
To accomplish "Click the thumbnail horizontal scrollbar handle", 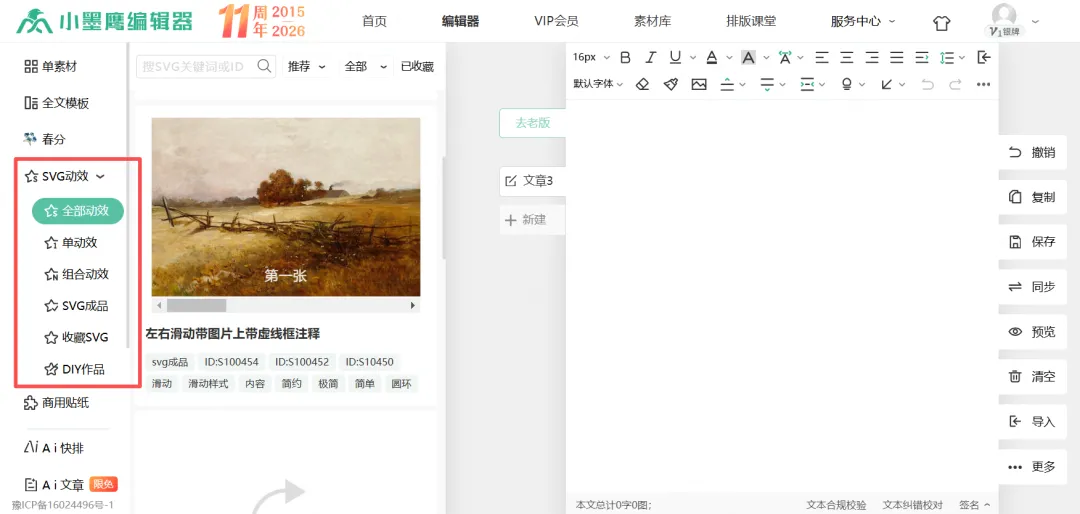I will click(196, 305).
